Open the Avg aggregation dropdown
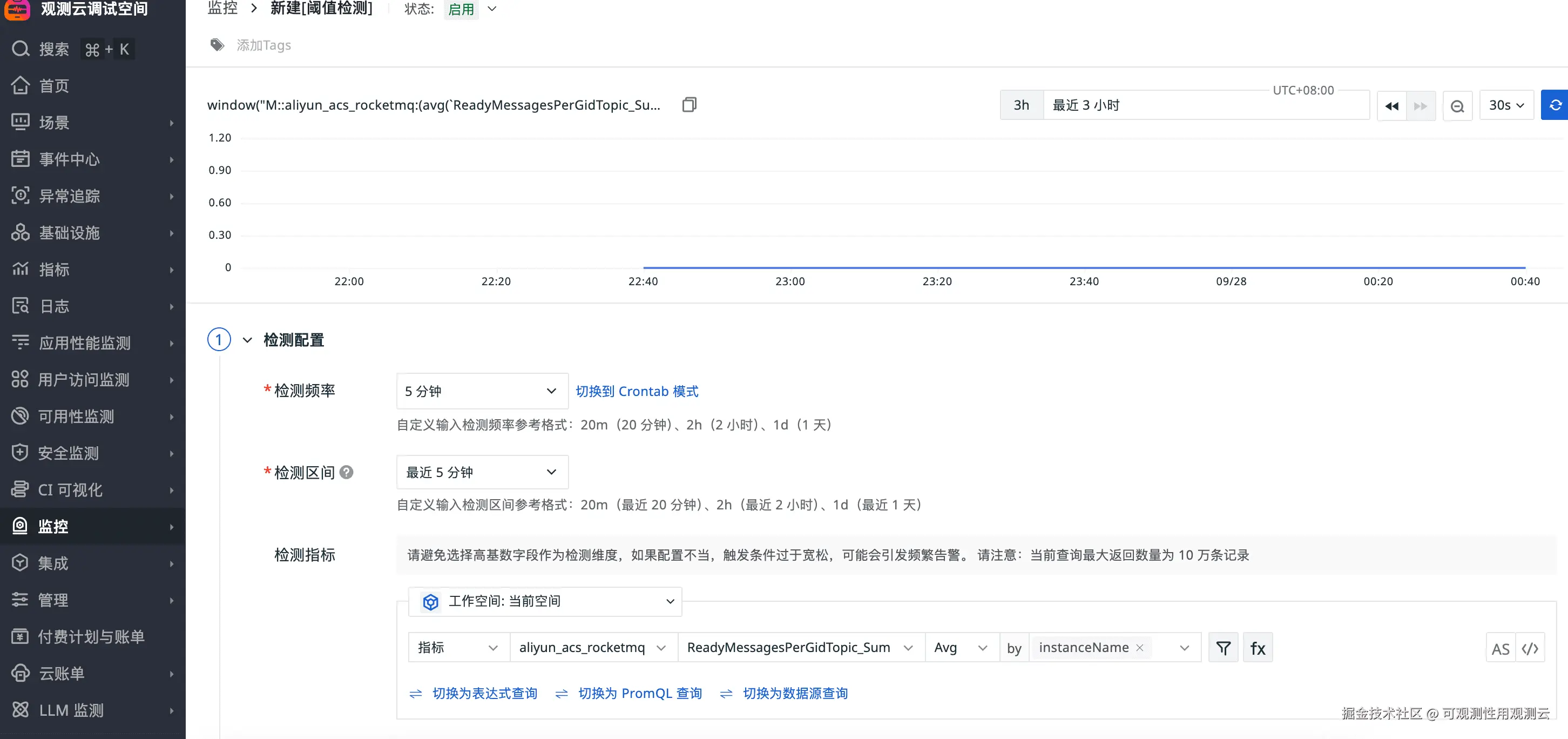The height and width of the screenshot is (739, 1568). tap(961, 648)
